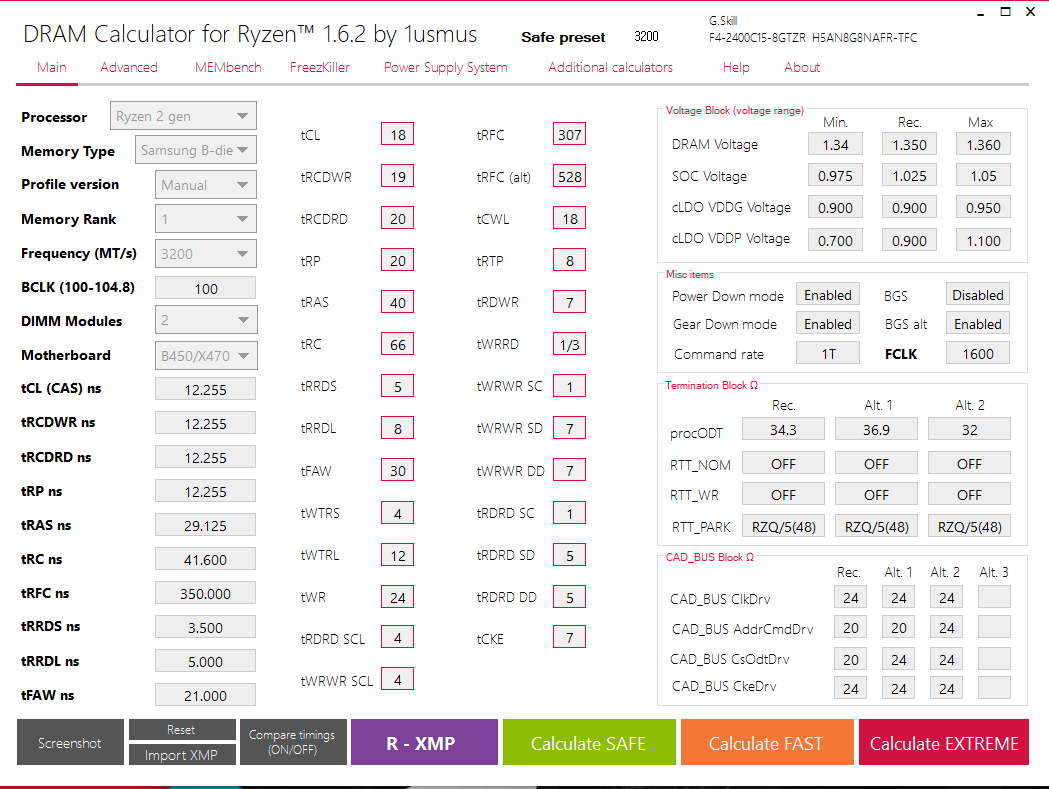Click Calculate SAFE button

(x=589, y=742)
